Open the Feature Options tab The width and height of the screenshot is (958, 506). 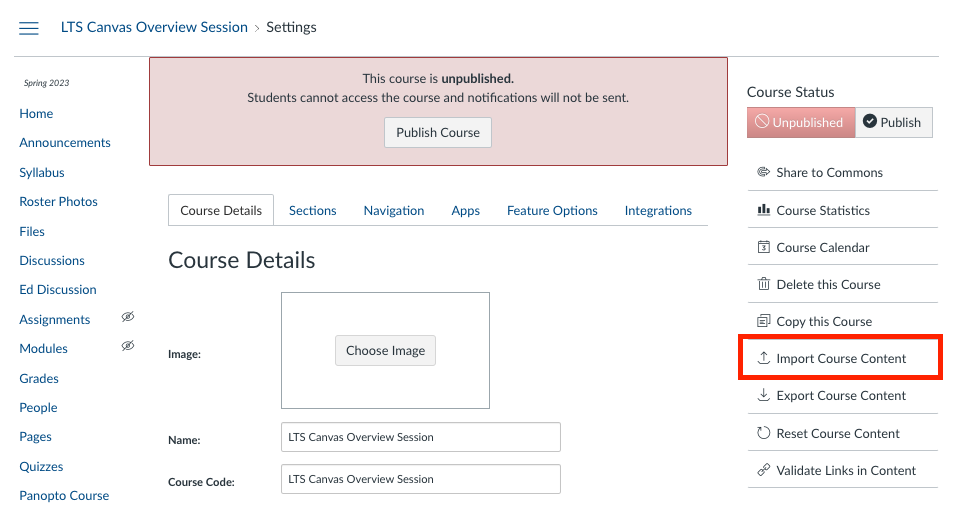(x=552, y=211)
